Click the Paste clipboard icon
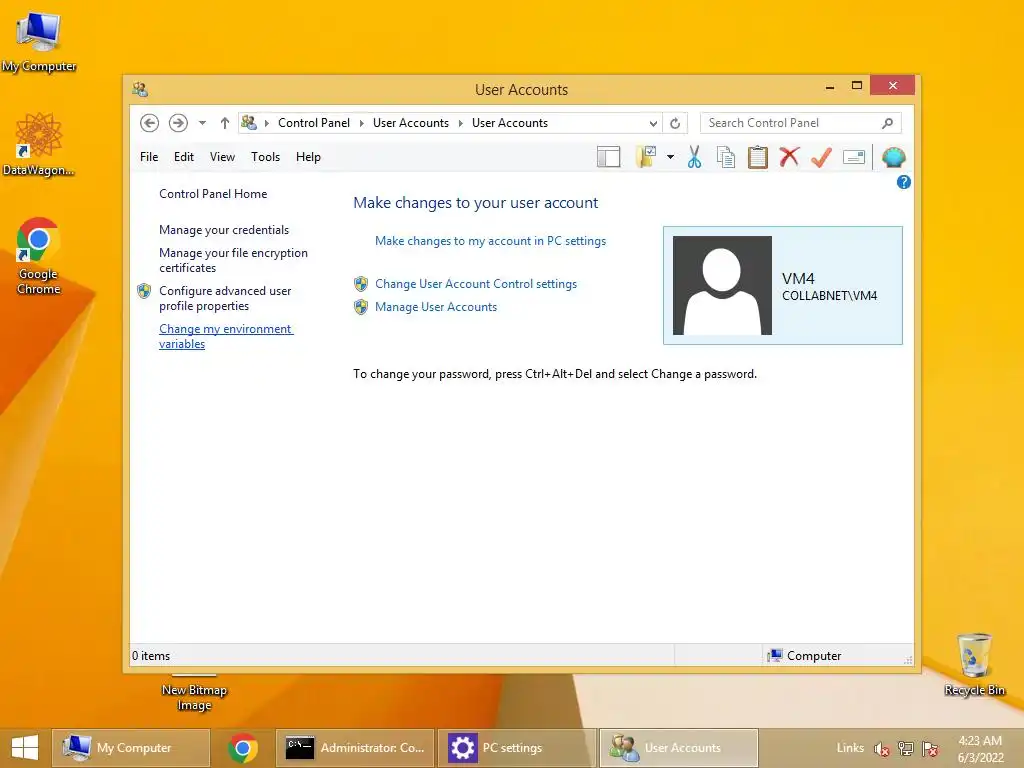Viewport: 1024px width, 768px height. pos(758,157)
